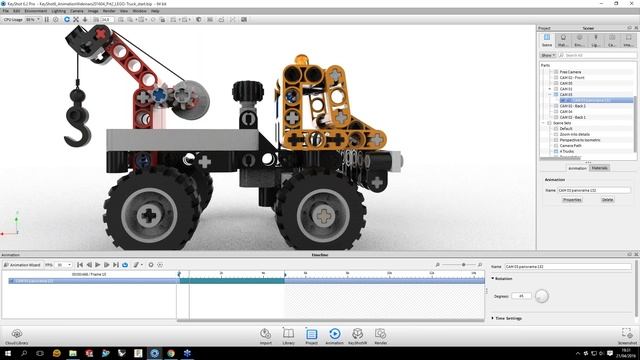This screenshot has width=640, height=360.
Task: Jump to start of animation
Action: pos(80,265)
